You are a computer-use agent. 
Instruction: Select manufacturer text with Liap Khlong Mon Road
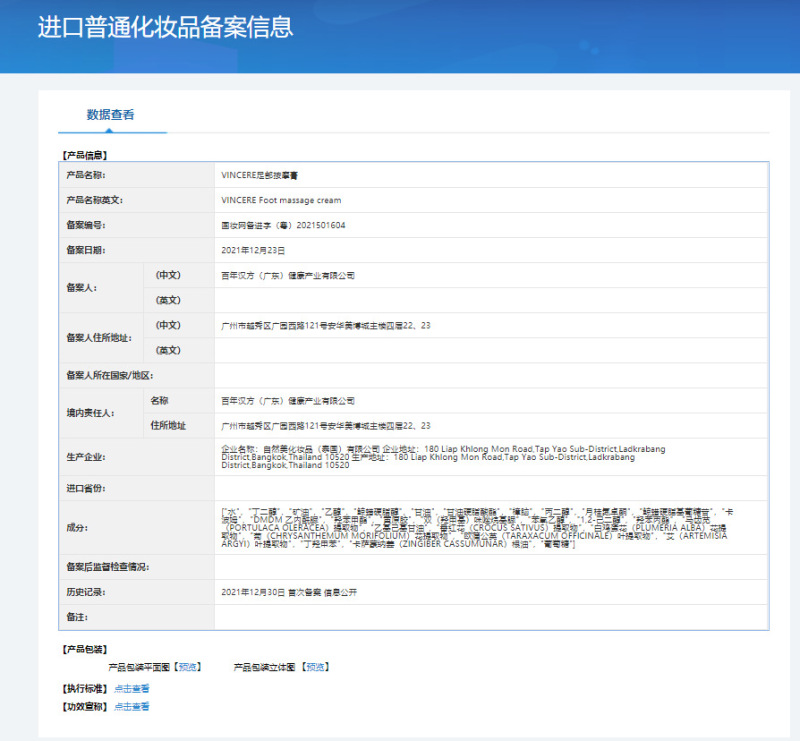[x=443, y=457]
